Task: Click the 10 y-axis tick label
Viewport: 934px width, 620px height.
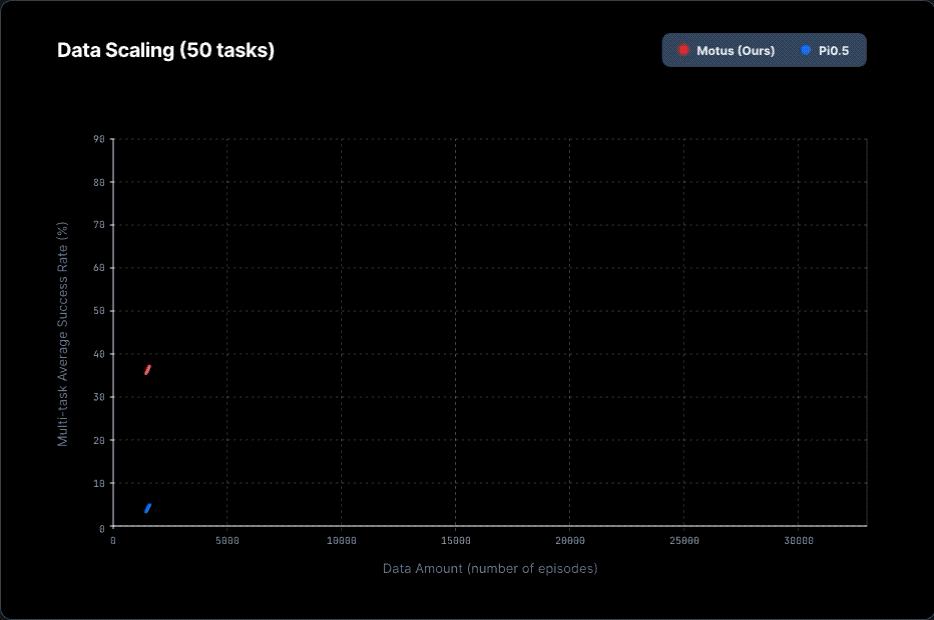Action: pos(99,483)
